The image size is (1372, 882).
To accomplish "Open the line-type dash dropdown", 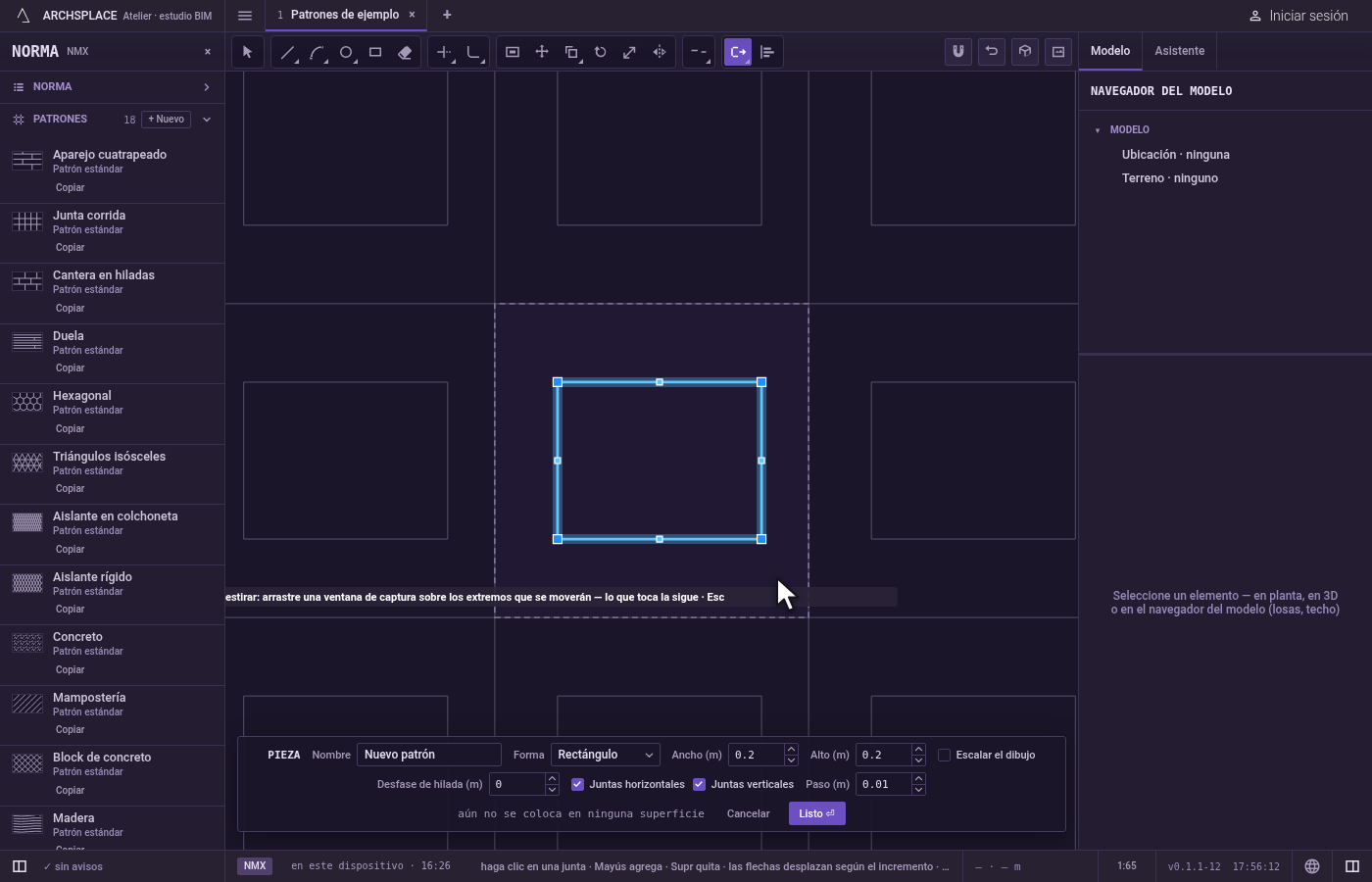I will pos(699,52).
